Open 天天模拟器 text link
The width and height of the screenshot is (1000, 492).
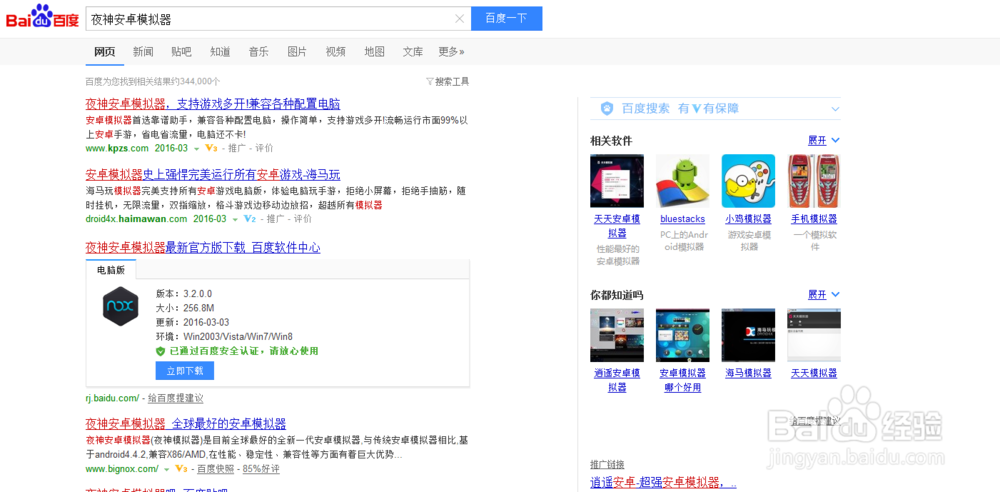tap(814, 373)
